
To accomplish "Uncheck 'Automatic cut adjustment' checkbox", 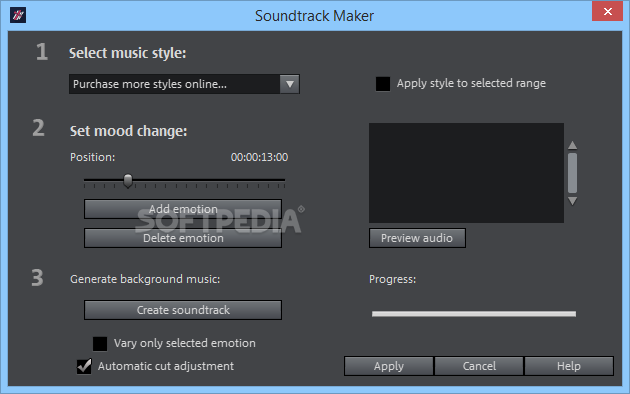I will click(x=84, y=366).
